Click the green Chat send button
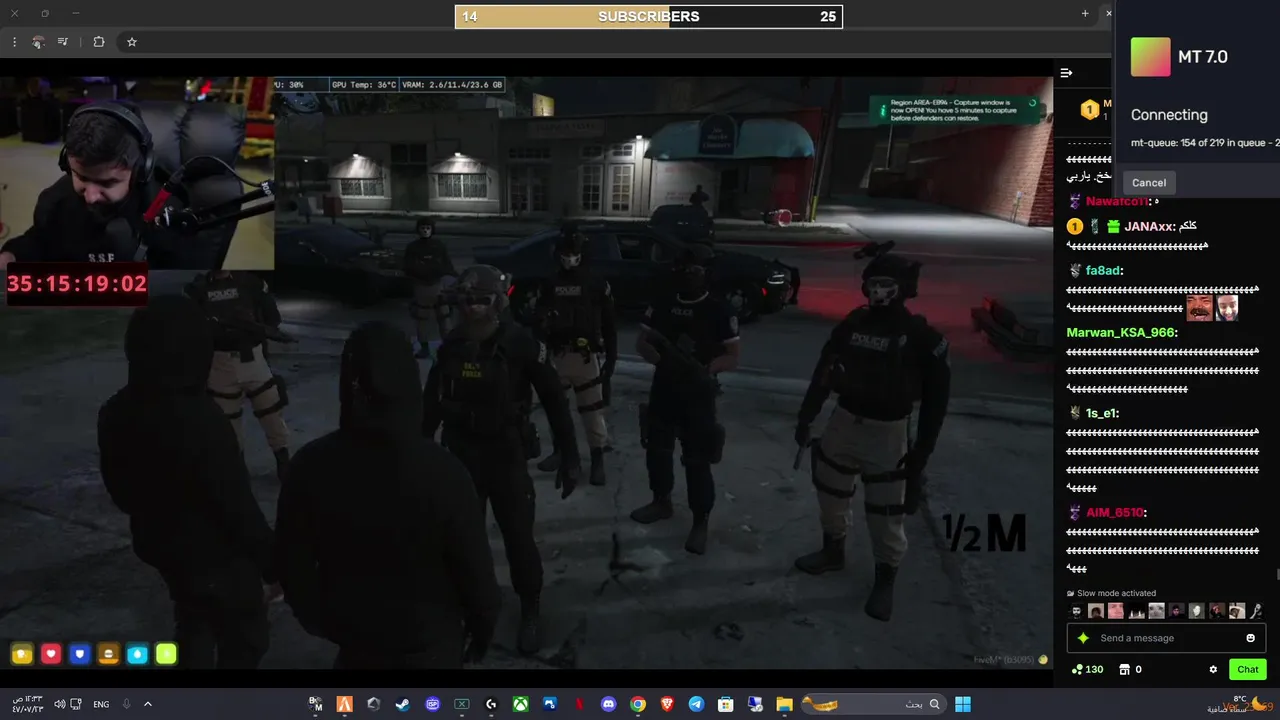Image resolution: width=1280 pixels, height=720 pixels. point(1248,669)
